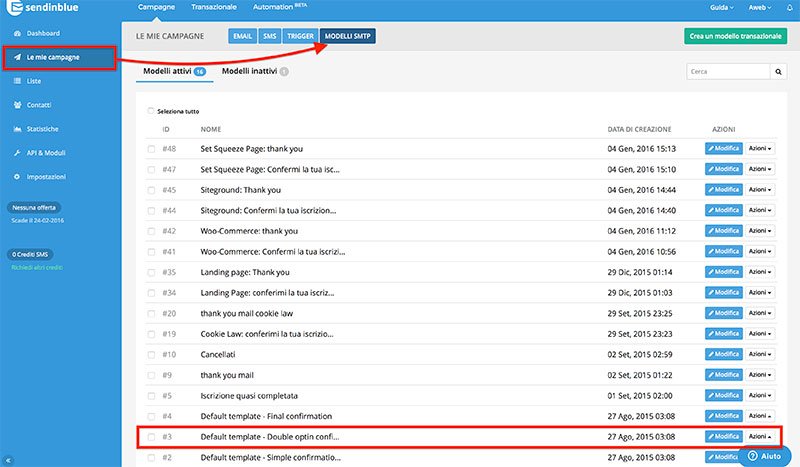Click the Liste sidebar icon
The width and height of the screenshot is (800, 467).
click(x=17, y=81)
